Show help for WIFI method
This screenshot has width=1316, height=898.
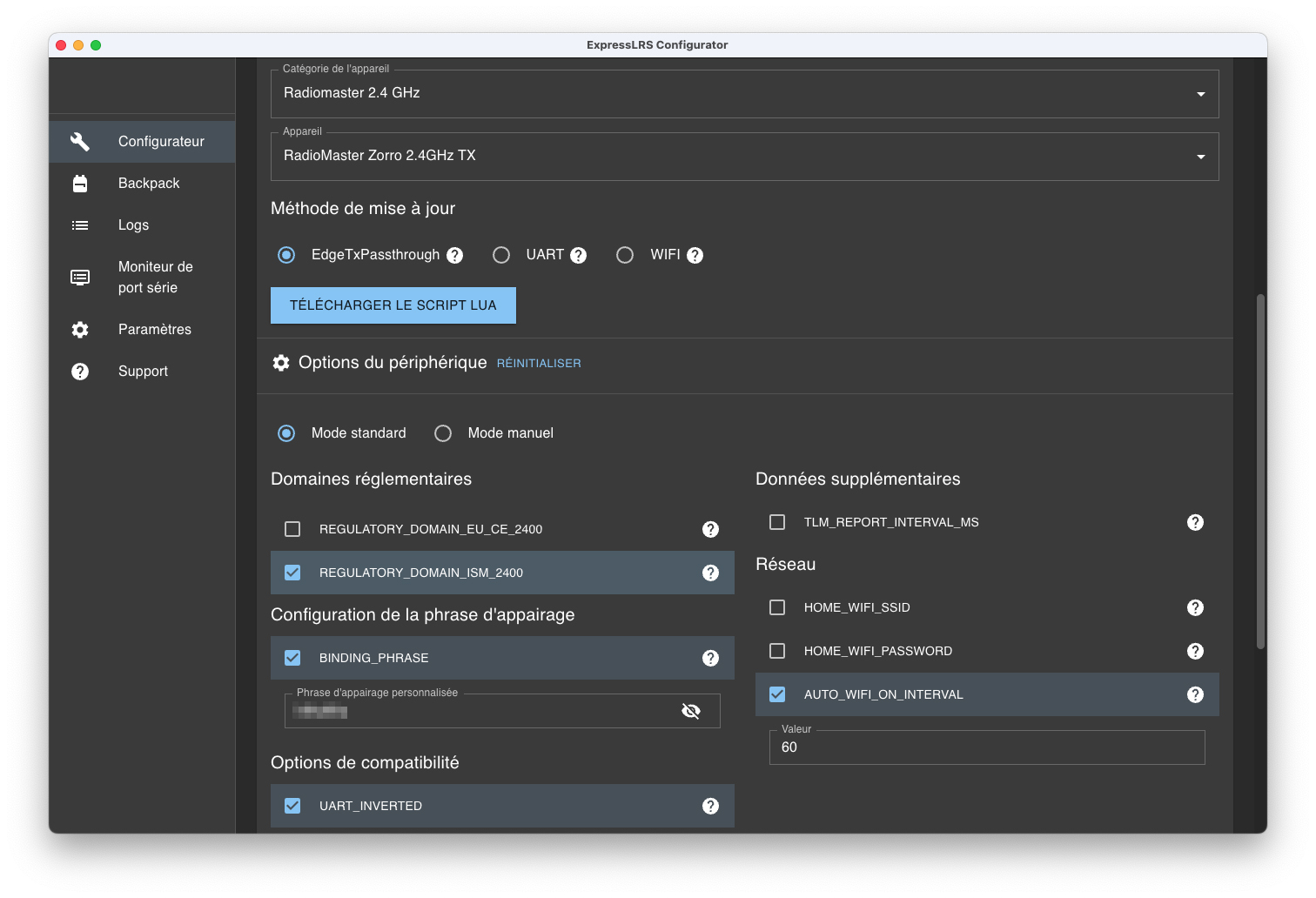(x=695, y=255)
